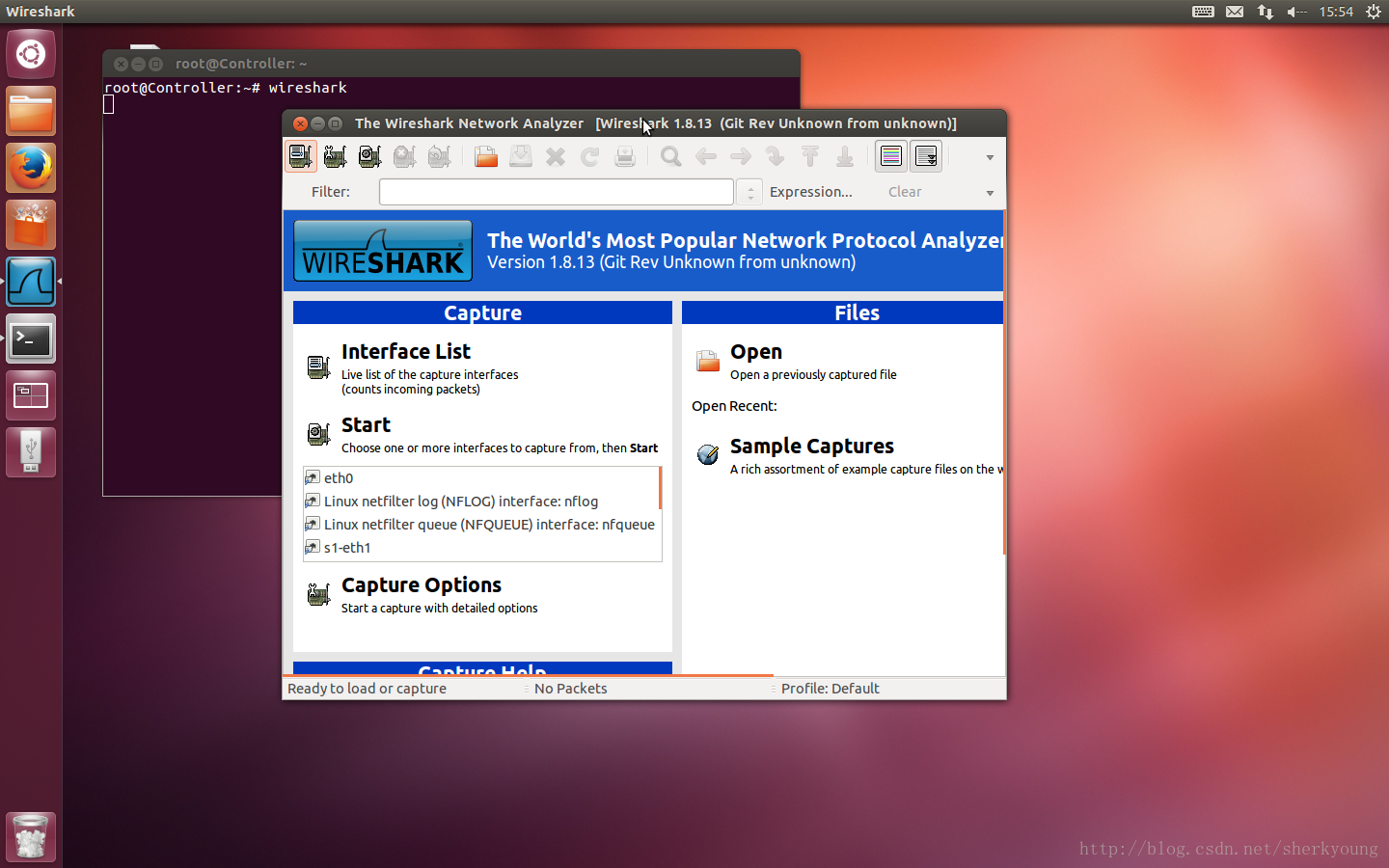
Task: Open the Expression... filter builder
Action: click(811, 192)
